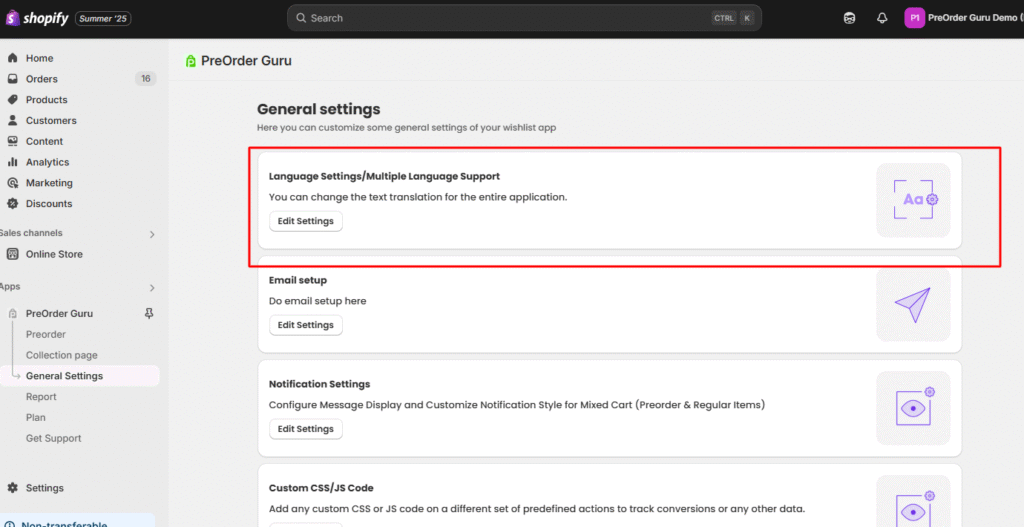Click the top Search input field
This screenshot has width=1024, height=527.
(500, 18)
